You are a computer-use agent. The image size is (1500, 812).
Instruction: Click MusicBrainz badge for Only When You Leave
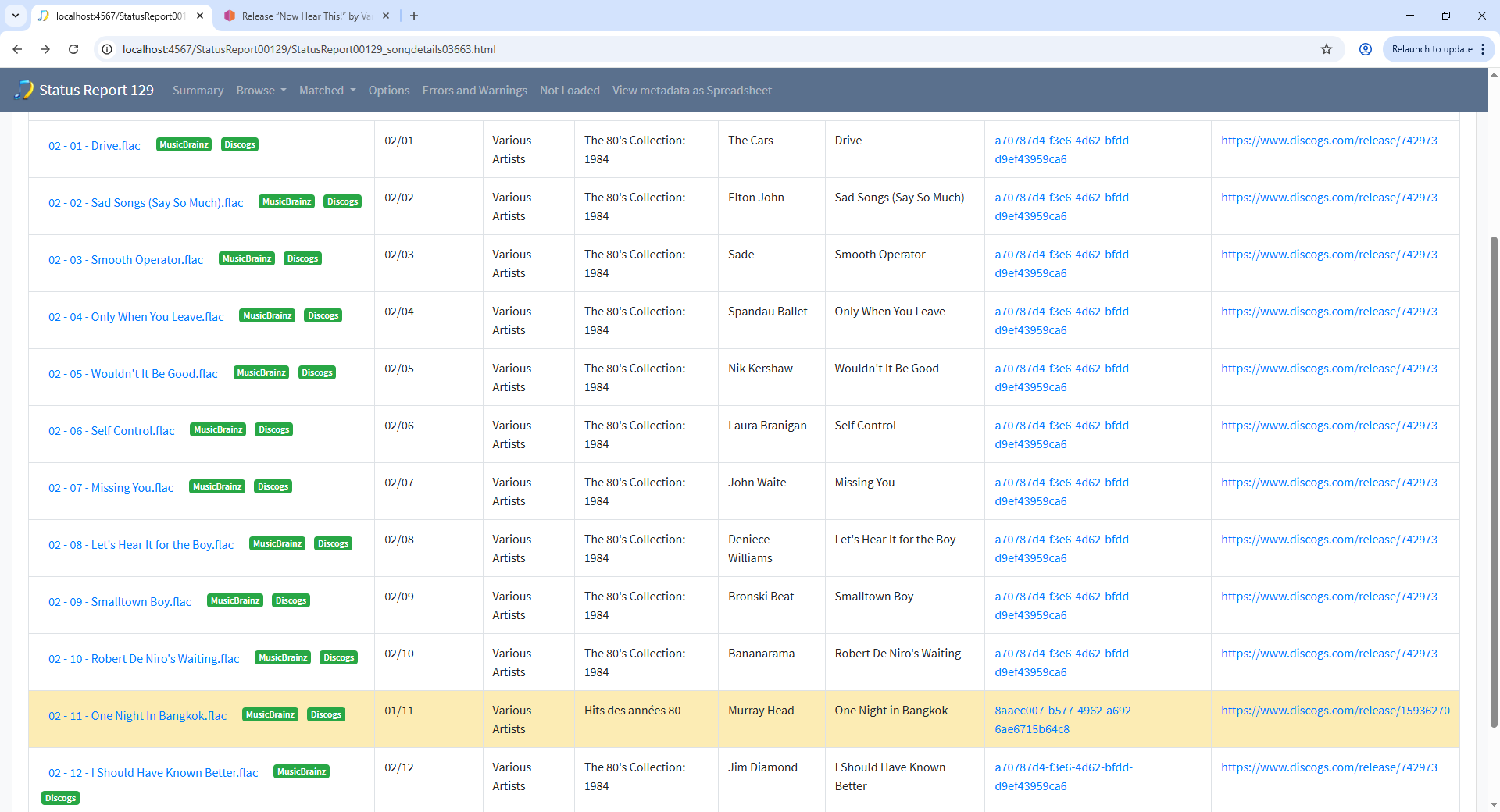coord(267,315)
